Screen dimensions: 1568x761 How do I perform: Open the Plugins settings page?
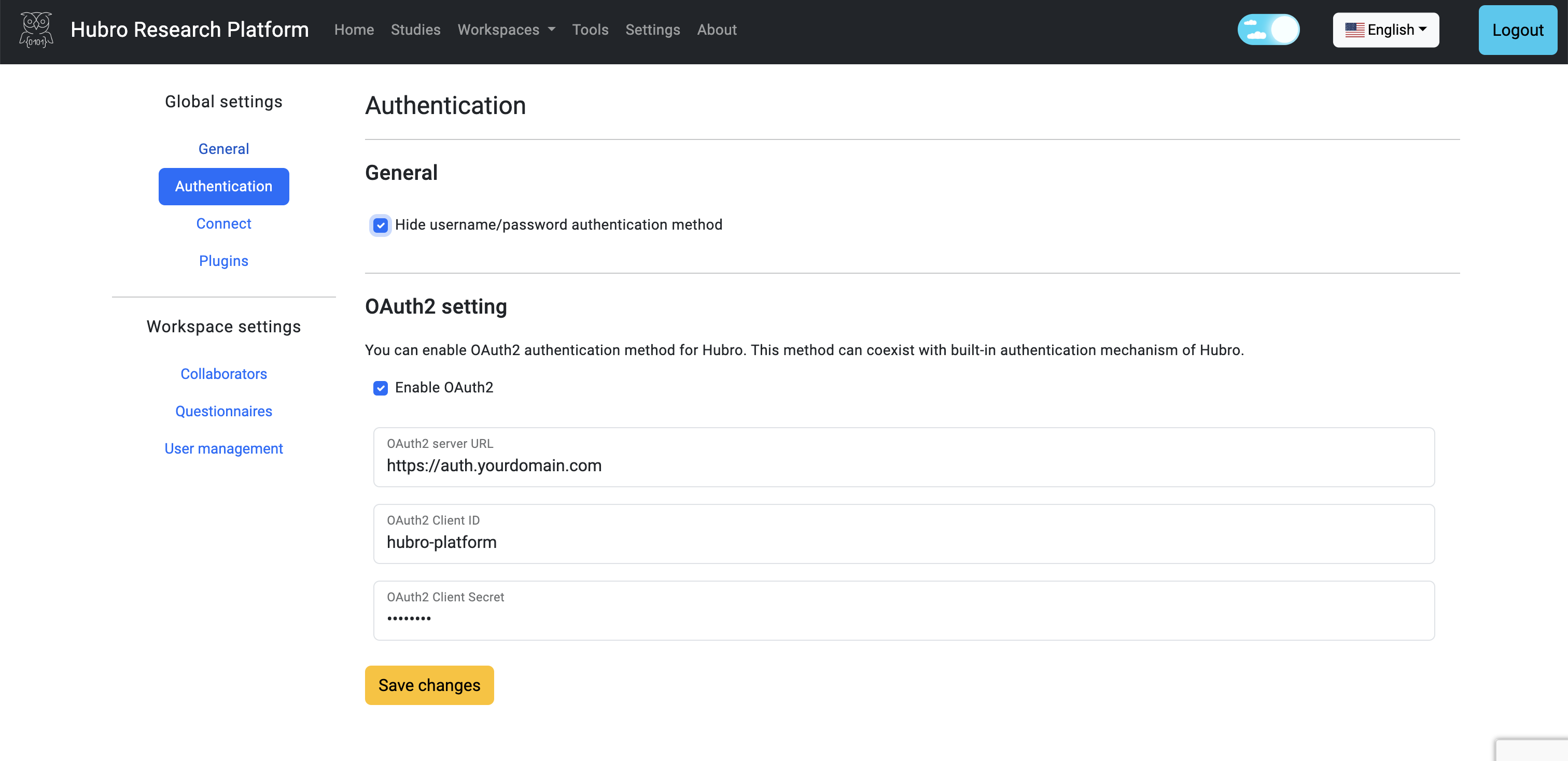[223, 261]
